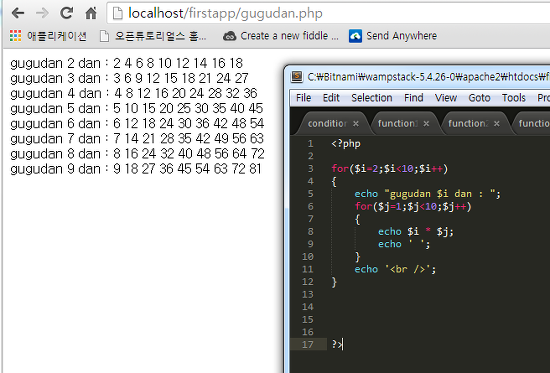The height and width of the screenshot is (373, 550).
Task: Click the 'gugudan 7 dan' output row
Action: pos(137,139)
